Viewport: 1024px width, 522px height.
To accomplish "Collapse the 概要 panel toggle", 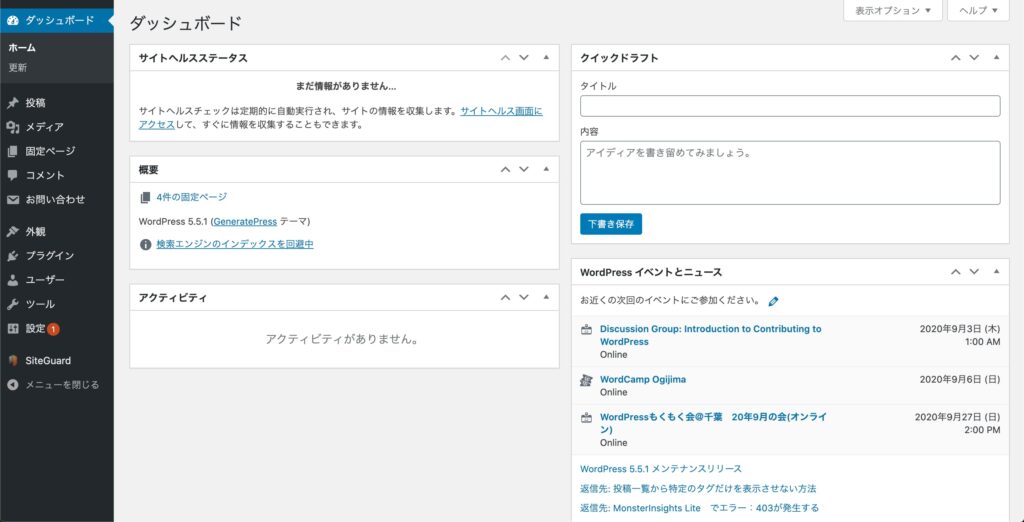I will coord(546,169).
